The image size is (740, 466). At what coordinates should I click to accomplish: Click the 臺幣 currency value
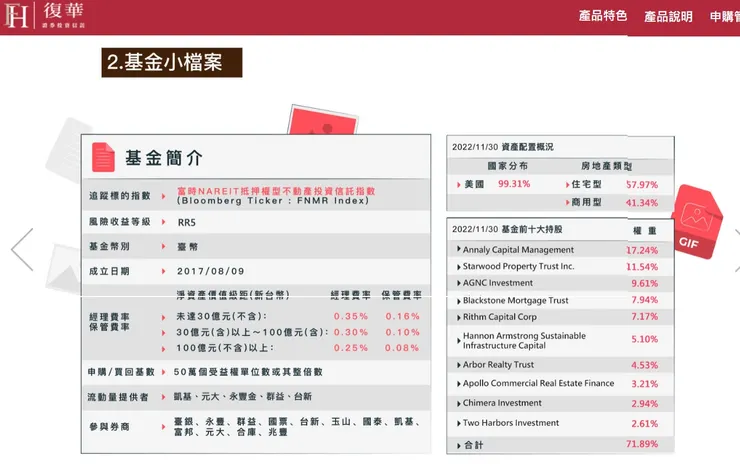(187, 247)
